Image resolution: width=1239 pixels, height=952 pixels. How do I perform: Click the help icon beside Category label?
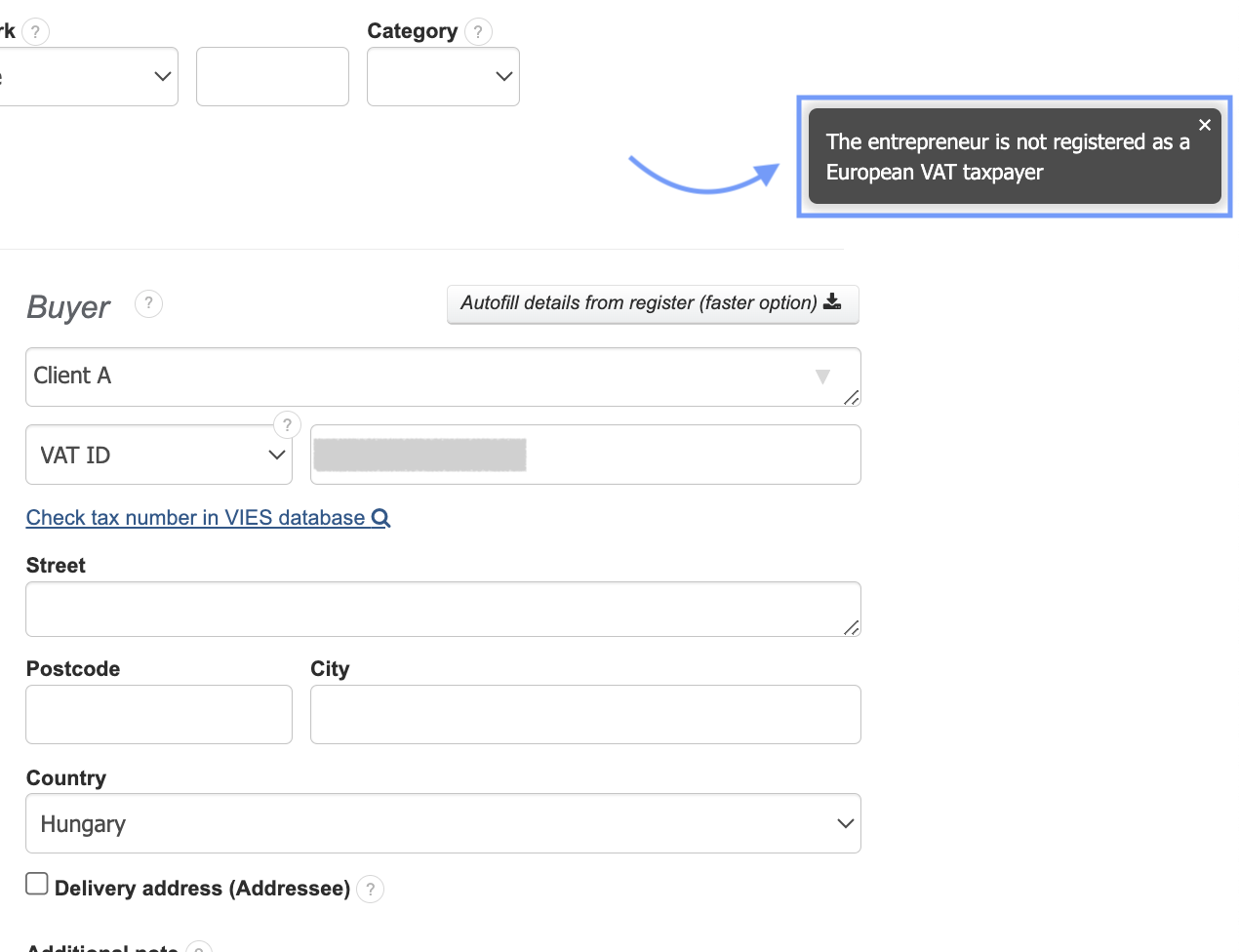[x=478, y=32]
